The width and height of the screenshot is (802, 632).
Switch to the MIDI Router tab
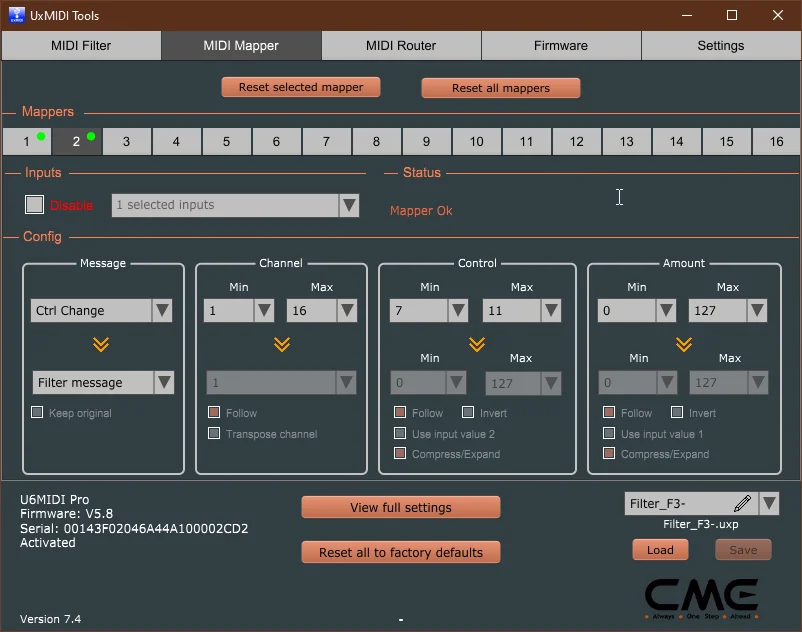[400, 45]
